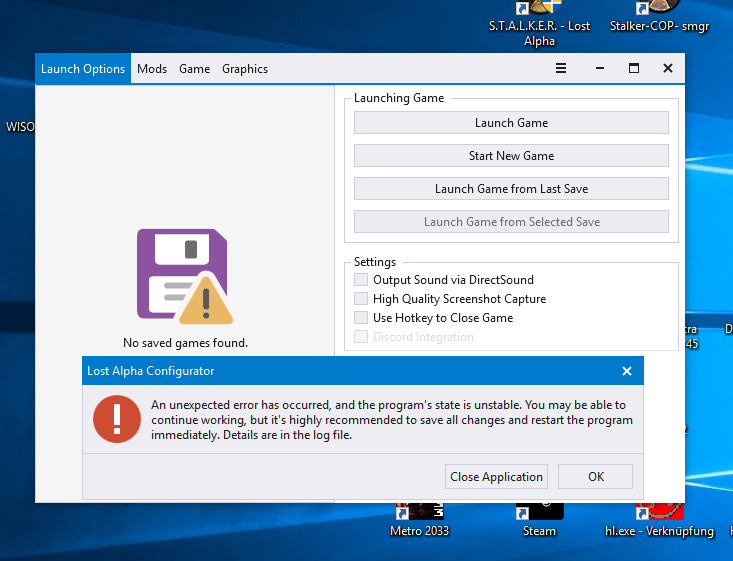Click Launch Game from Last Save
Screen dimensions: 733x561
click(511, 188)
